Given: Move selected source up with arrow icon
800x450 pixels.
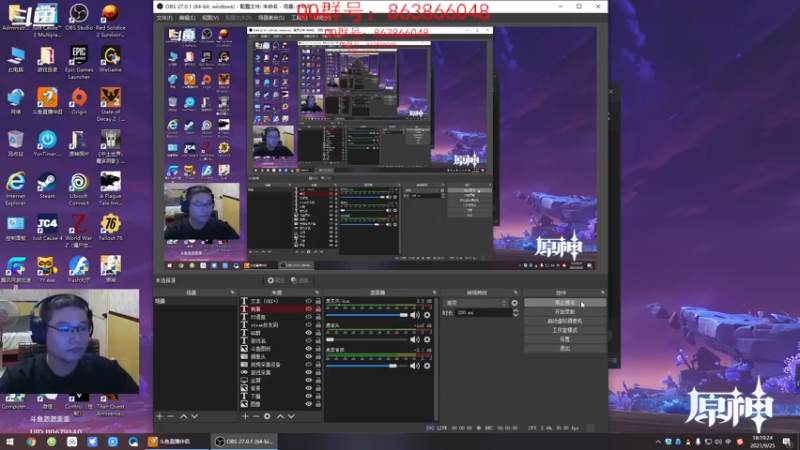Looking at the screenshot, I should coord(280,416).
